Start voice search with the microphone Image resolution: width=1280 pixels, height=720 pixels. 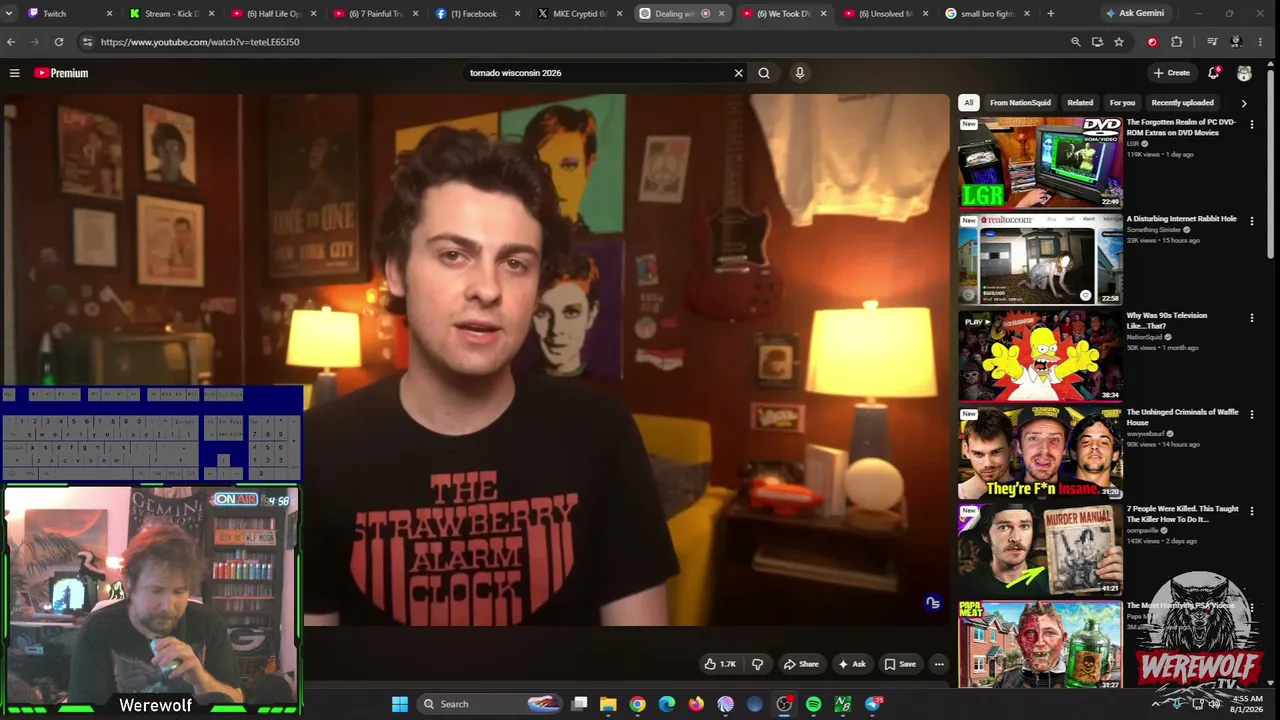point(800,73)
